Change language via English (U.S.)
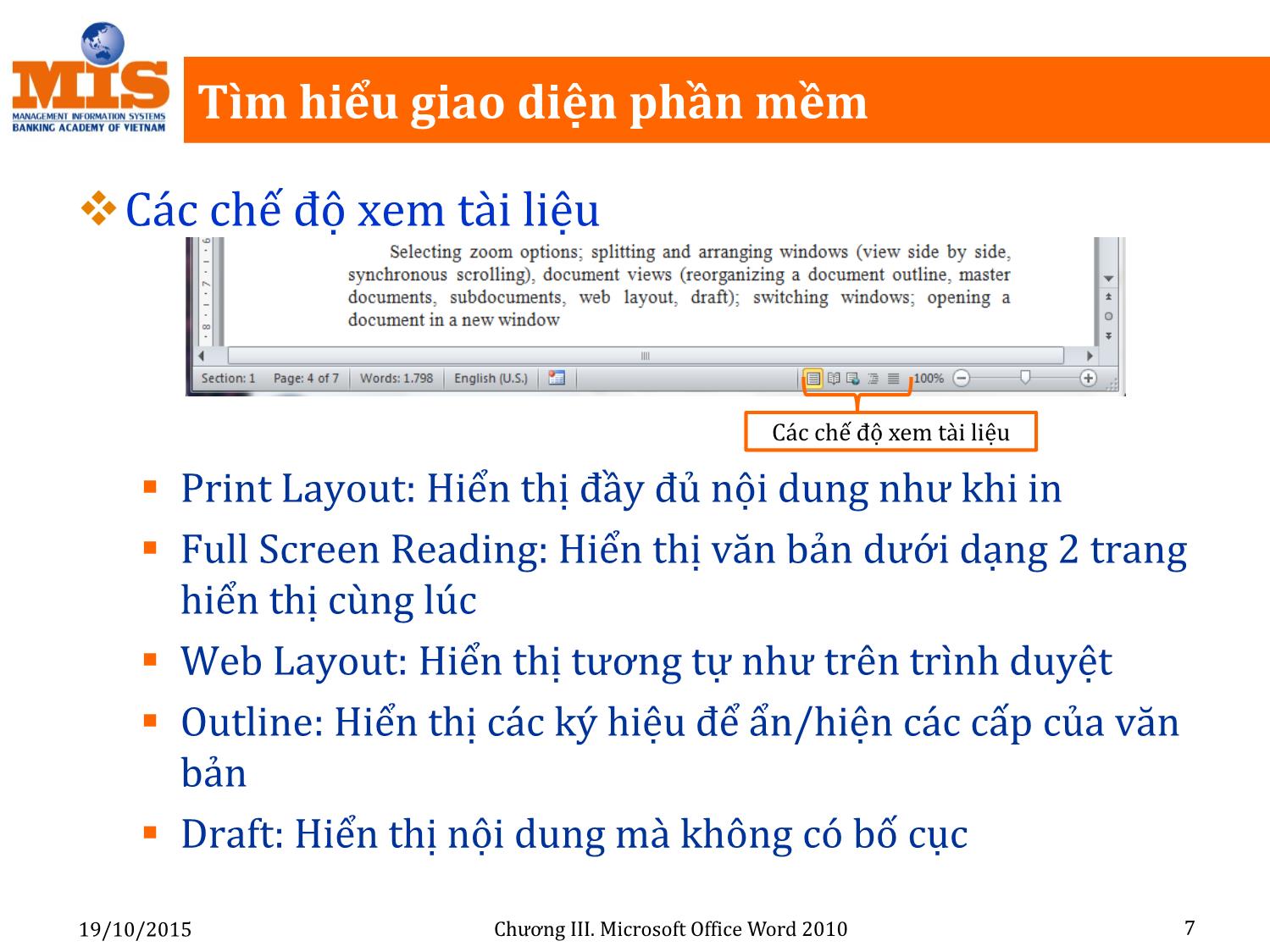 point(491,378)
